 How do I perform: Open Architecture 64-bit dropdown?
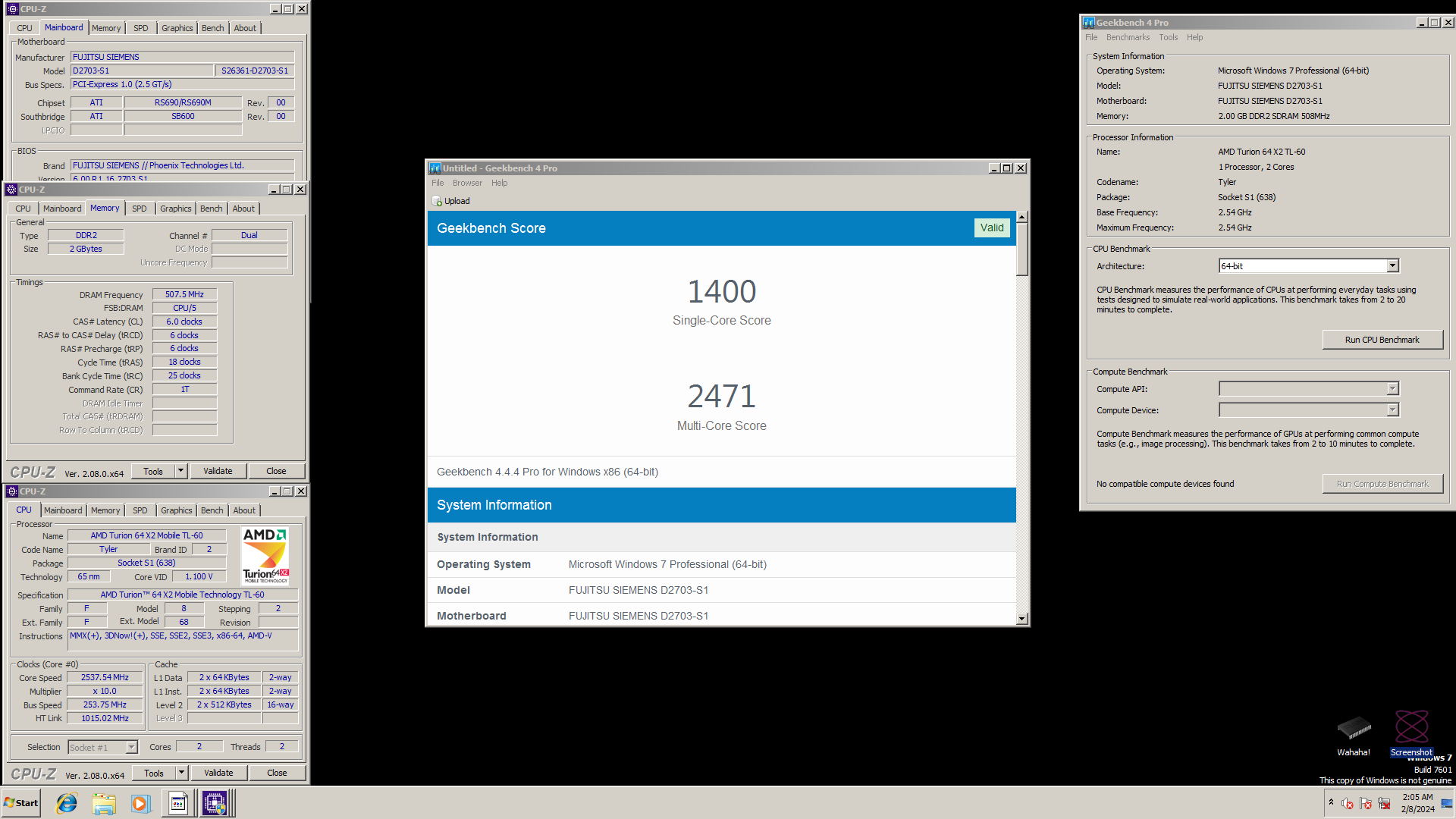coord(1392,266)
